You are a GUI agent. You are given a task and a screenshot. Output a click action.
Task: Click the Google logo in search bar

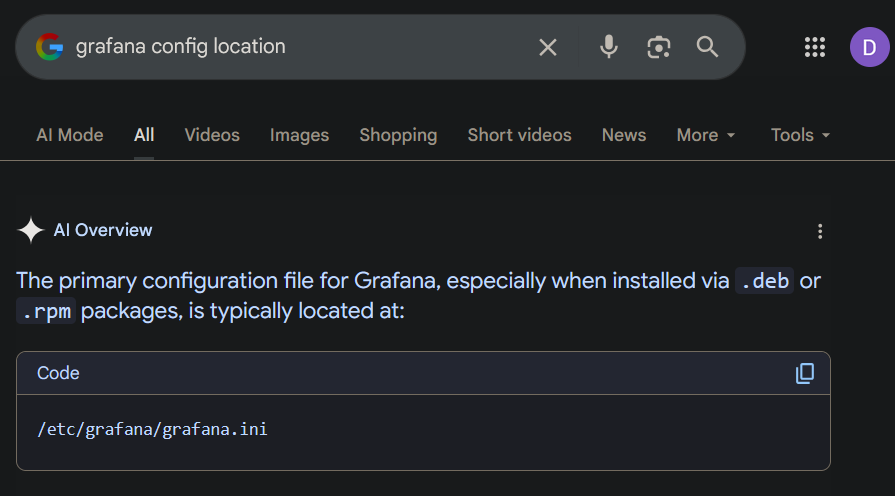(50, 47)
